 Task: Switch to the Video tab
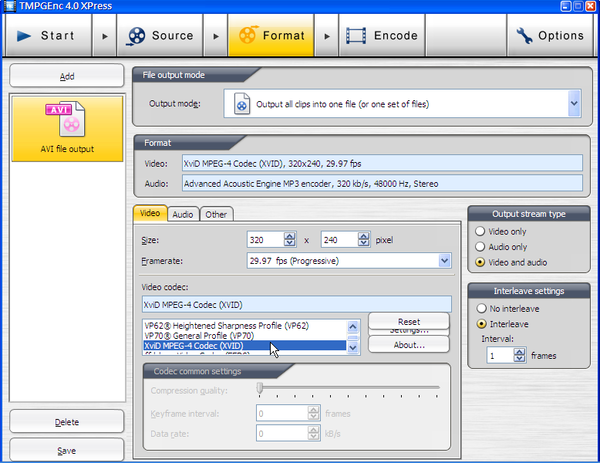pos(150,213)
